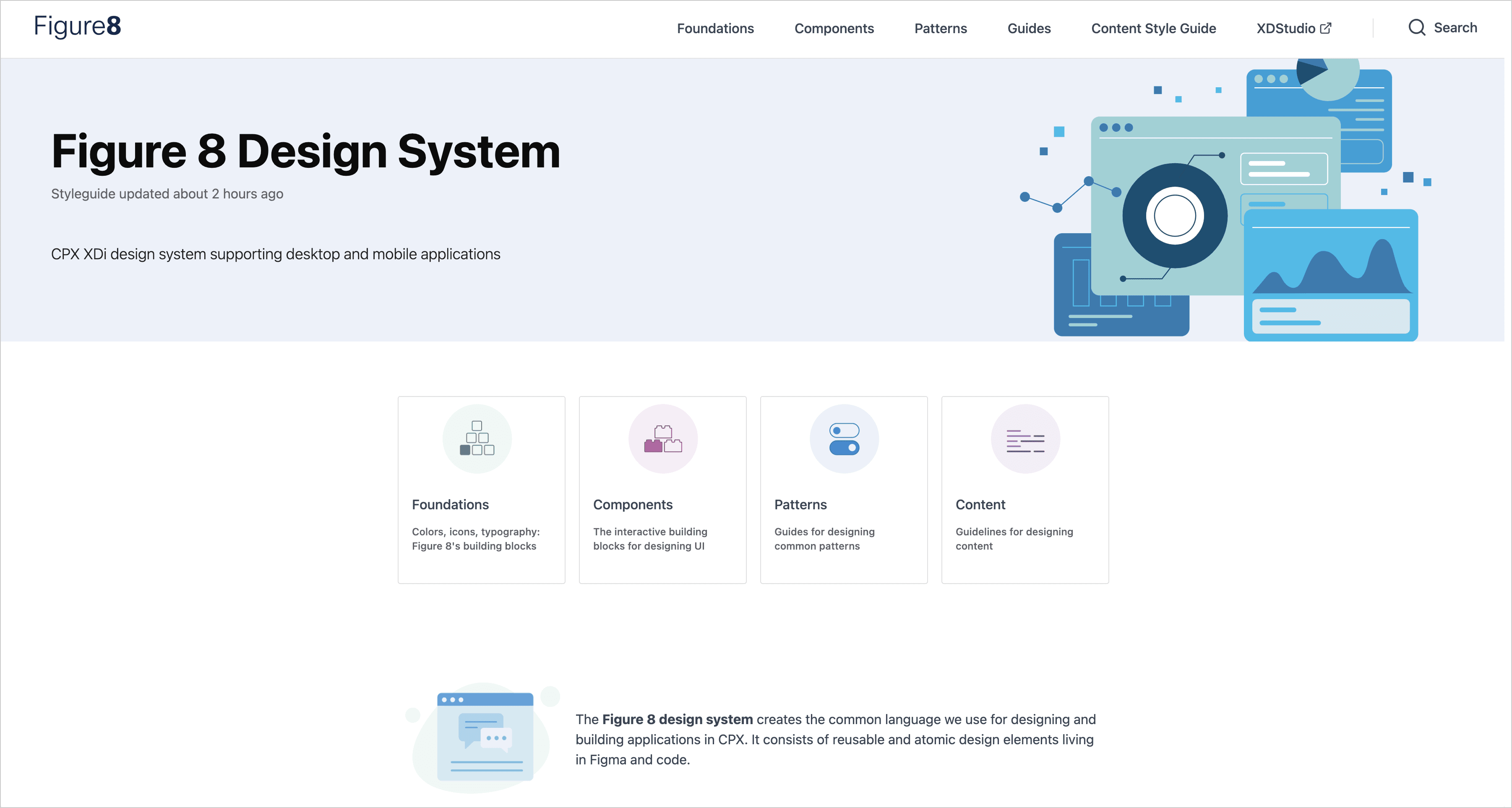Image resolution: width=1512 pixels, height=808 pixels.
Task: Select the Foundations card title
Action: point(450,505)
